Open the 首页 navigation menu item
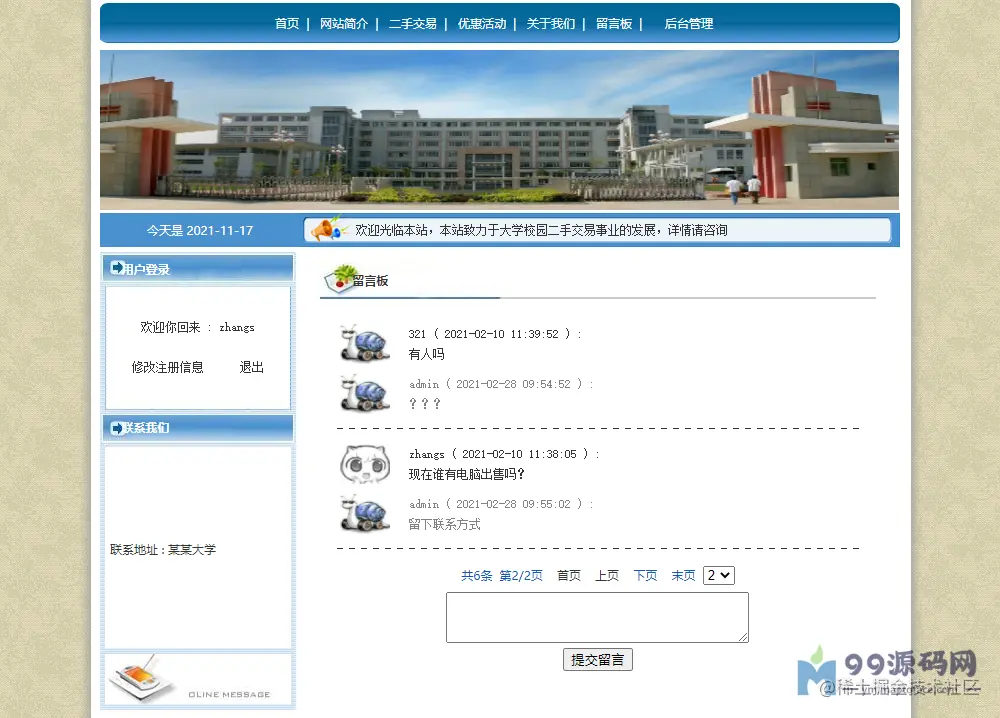 [x=287, y=24]
